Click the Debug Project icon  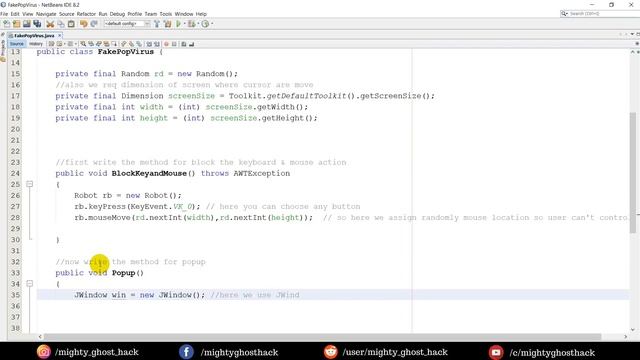click(x=191, y=24)
